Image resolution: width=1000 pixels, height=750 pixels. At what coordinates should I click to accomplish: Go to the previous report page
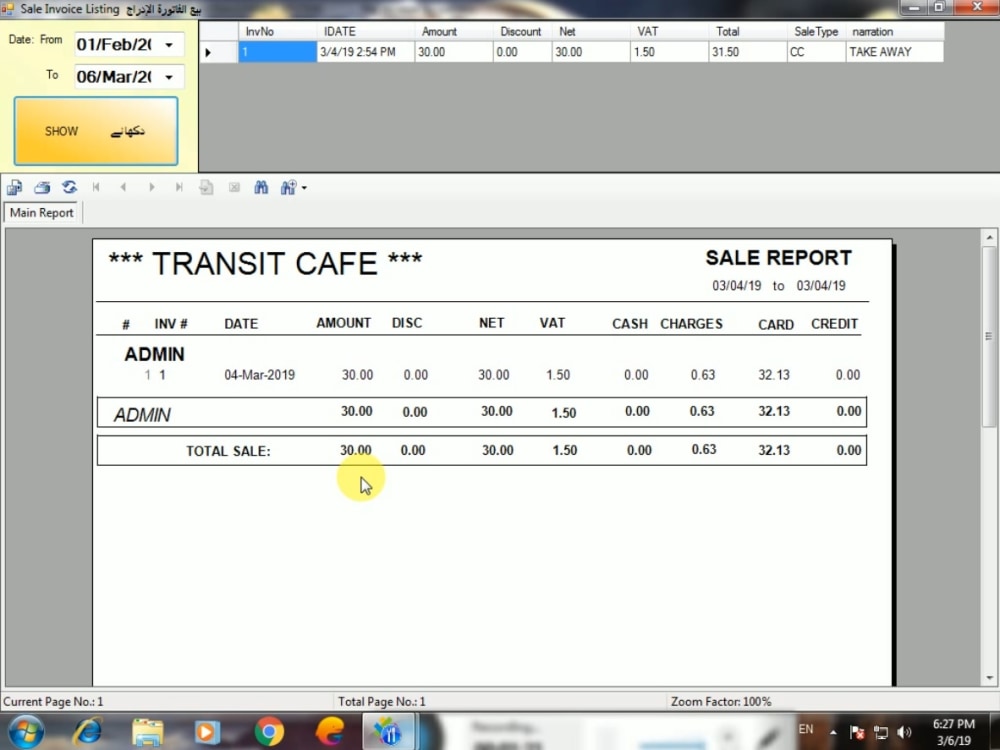123,187
